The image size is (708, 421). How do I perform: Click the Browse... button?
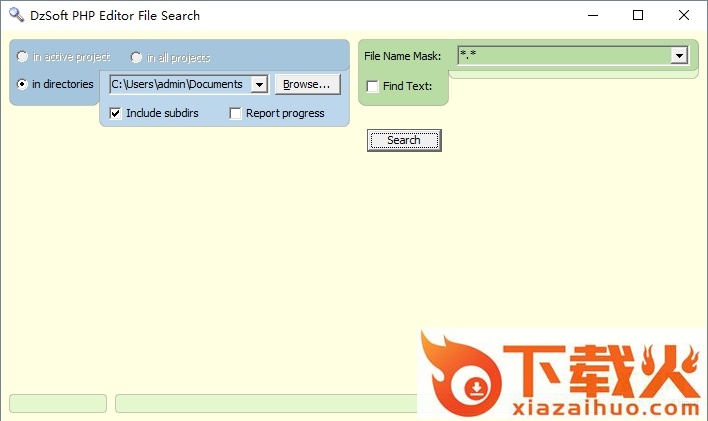[307, 84]
